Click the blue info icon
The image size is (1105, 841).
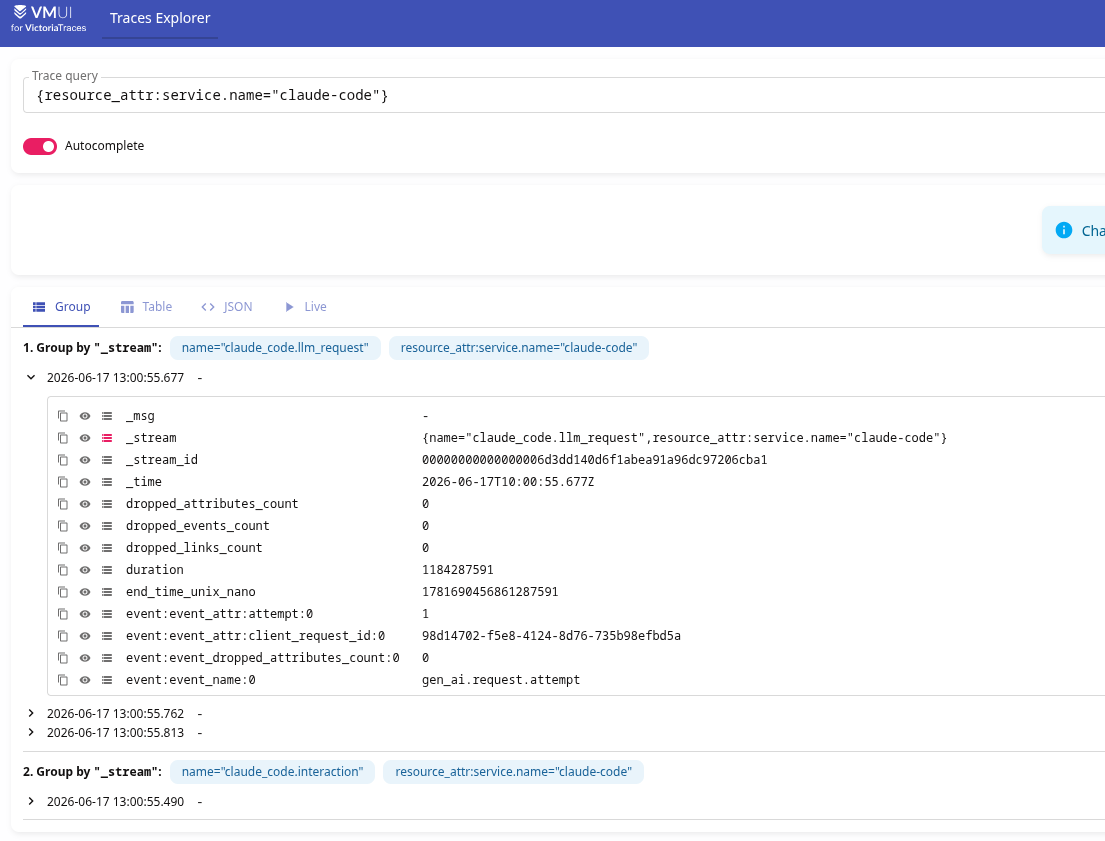[1063, 231]
